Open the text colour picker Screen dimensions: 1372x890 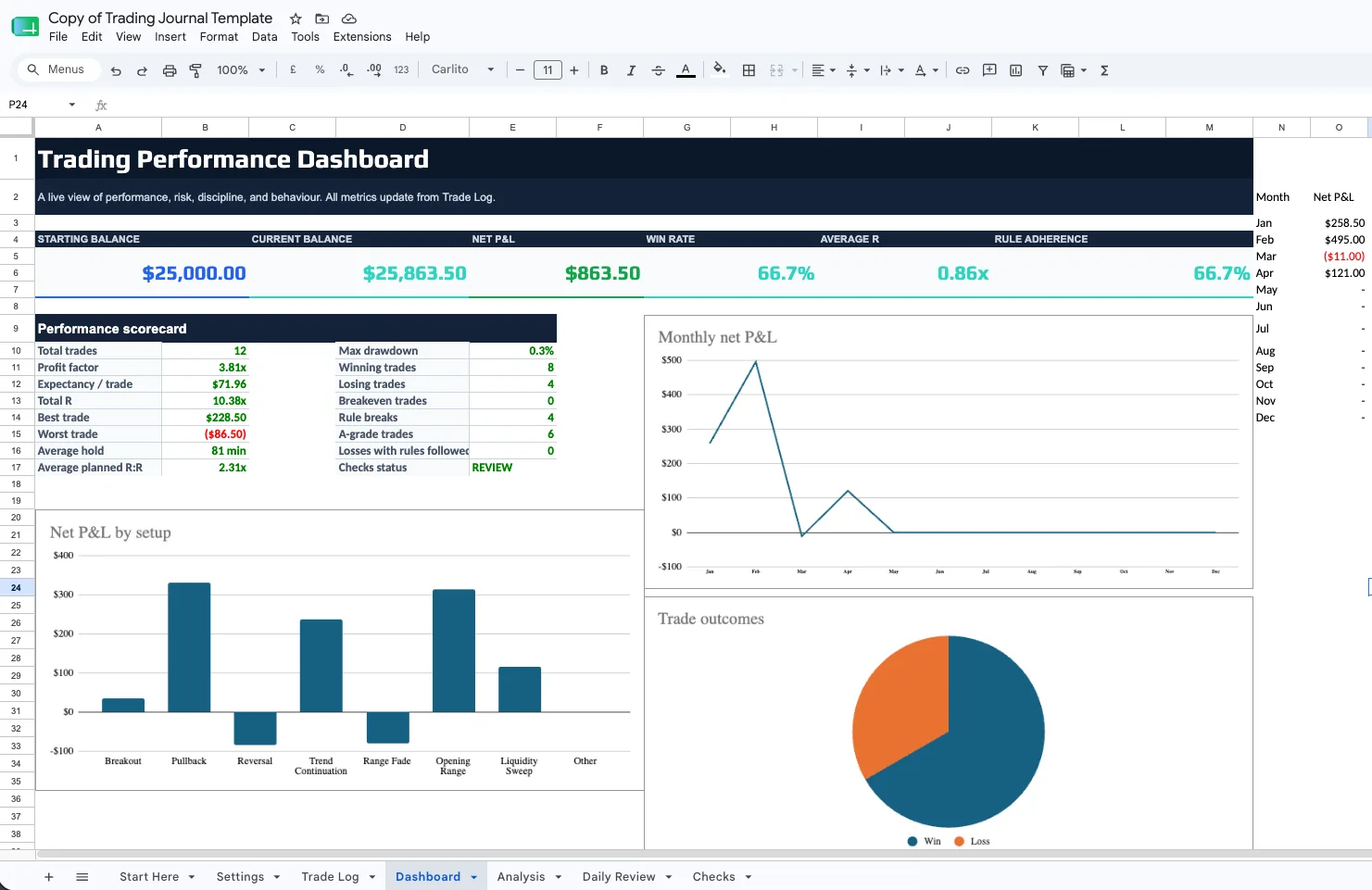point(686,70)
